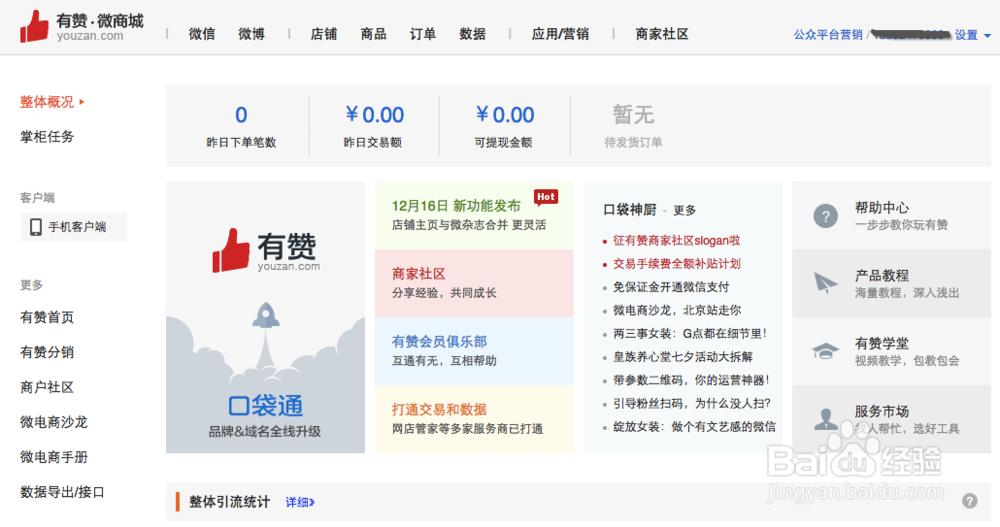Go to 有赞分销 sidebar link

click(x=47, y=352)
